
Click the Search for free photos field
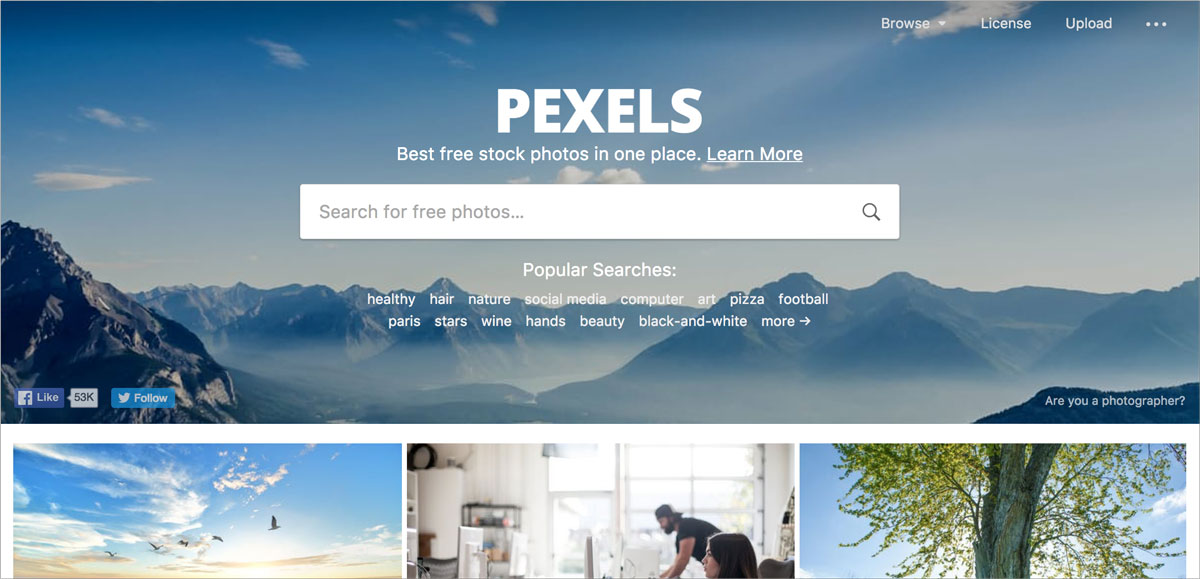[x=600, y=212]
